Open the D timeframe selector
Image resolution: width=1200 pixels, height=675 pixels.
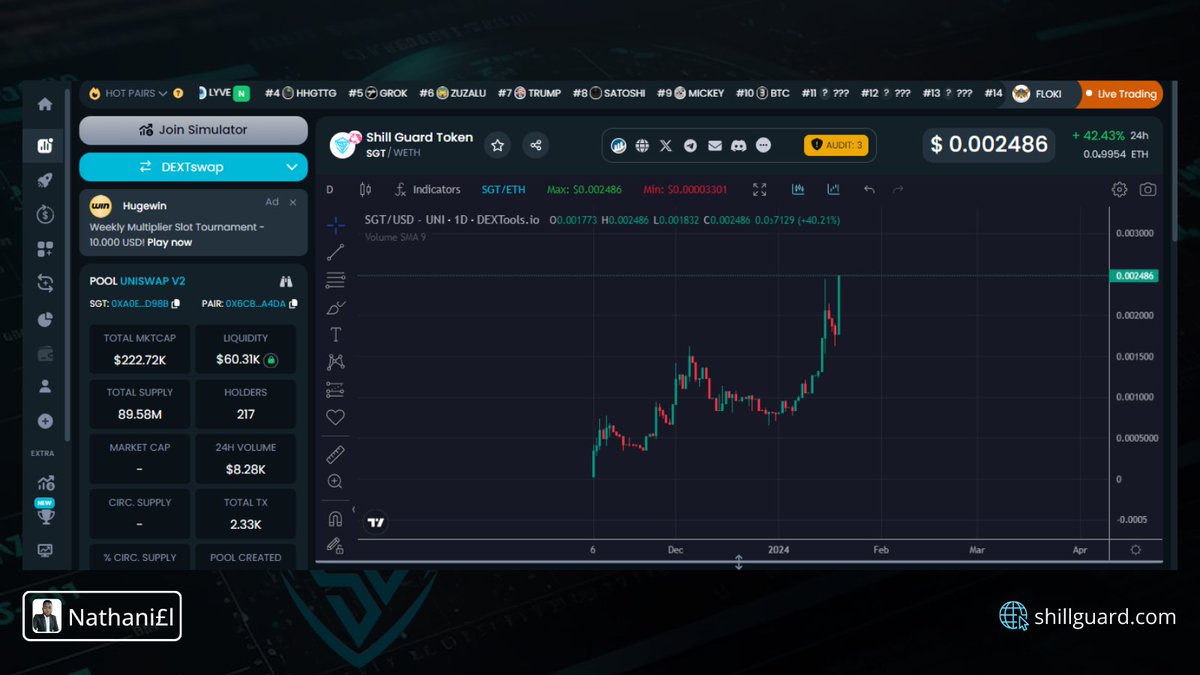click(x=330, y=189)
